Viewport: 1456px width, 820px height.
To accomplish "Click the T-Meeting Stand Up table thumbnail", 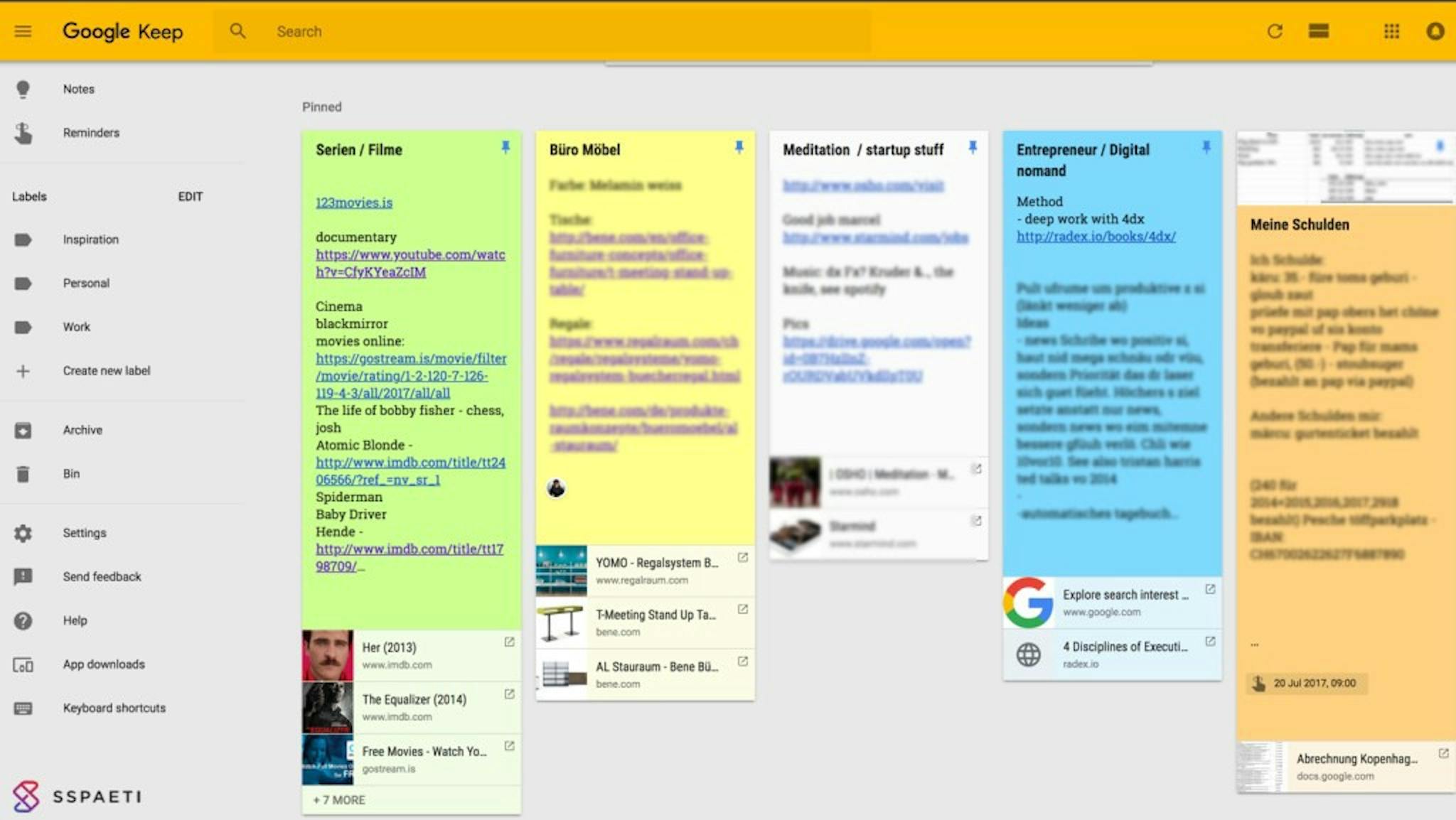I will [562, 623].
